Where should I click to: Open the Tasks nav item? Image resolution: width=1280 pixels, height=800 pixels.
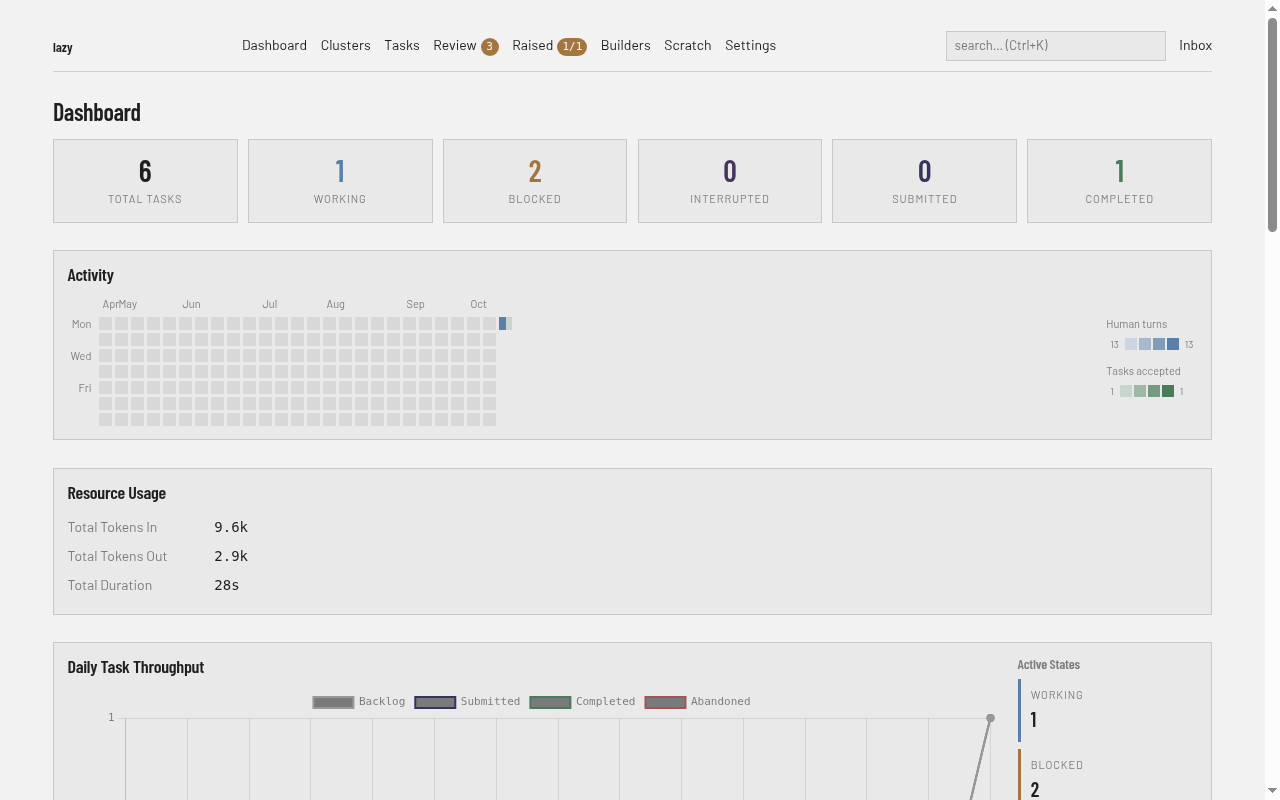[x=402, y=45]
